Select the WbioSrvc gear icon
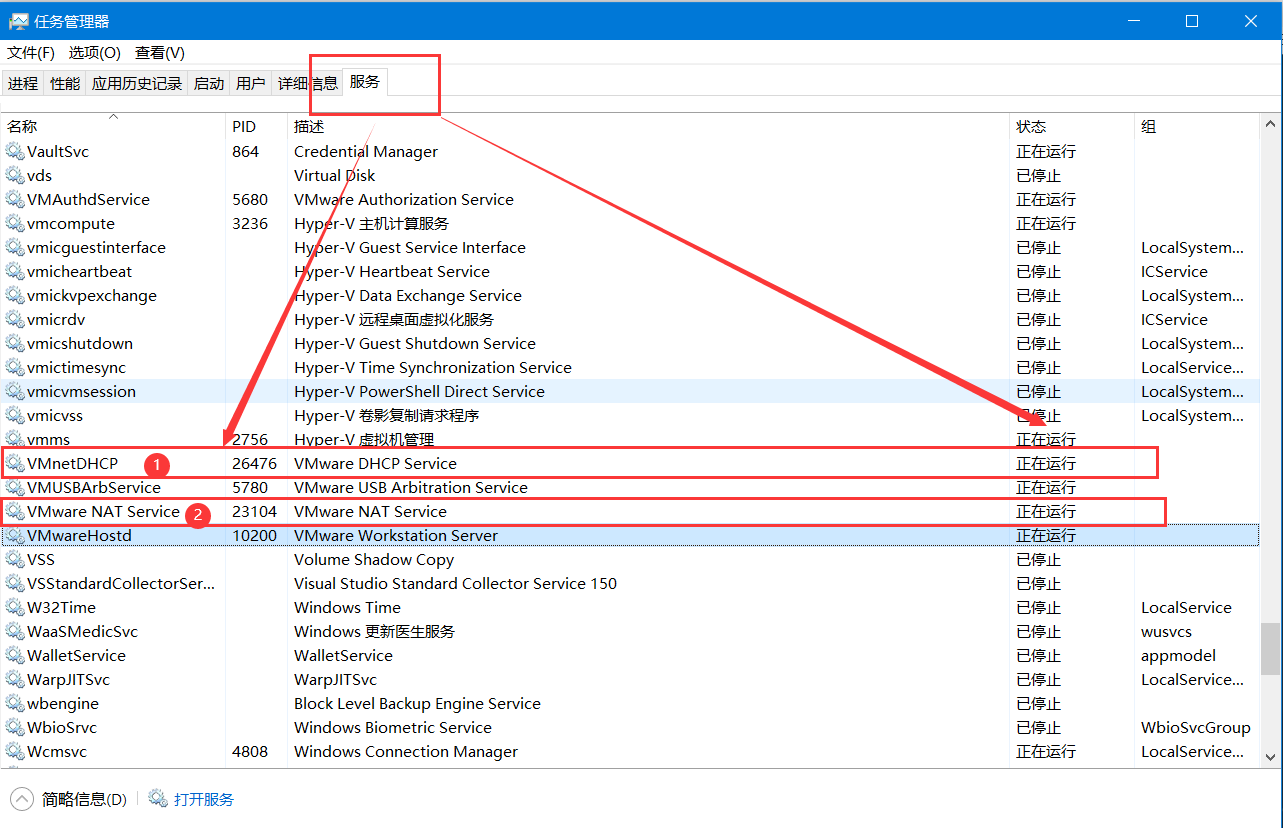This screenshot has width=1283, height=828. tap(14, 728)
